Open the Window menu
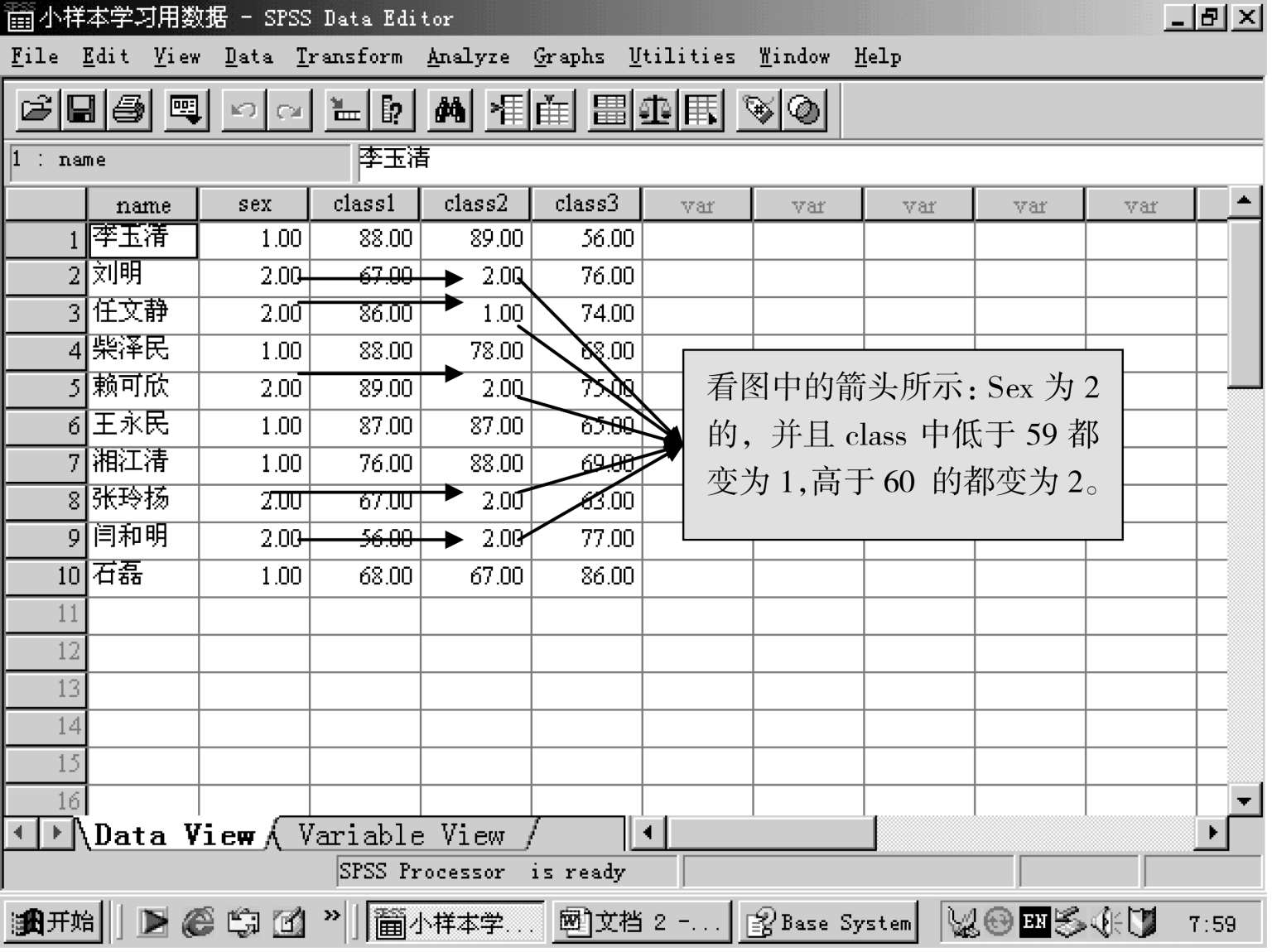The height and width of the screenshot is (952, 1272). pyautogui.click(x=794, y=56)
